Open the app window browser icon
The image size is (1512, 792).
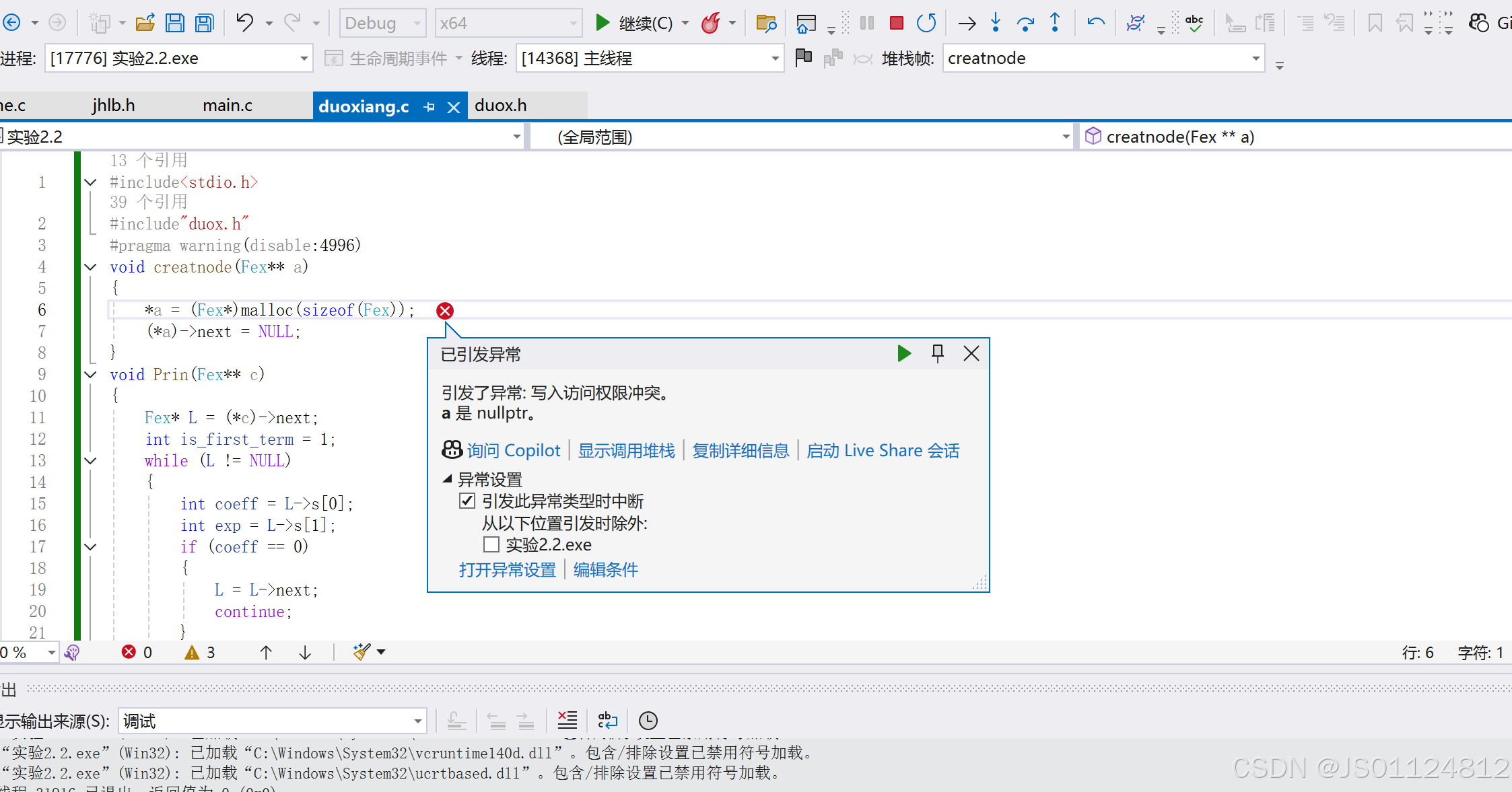point(806,23)
